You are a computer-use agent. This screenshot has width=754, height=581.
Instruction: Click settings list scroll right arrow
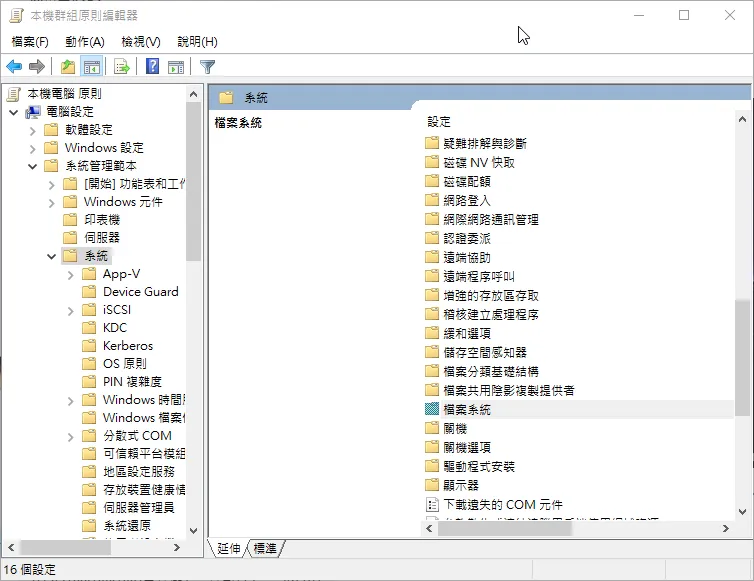(726, 529)
